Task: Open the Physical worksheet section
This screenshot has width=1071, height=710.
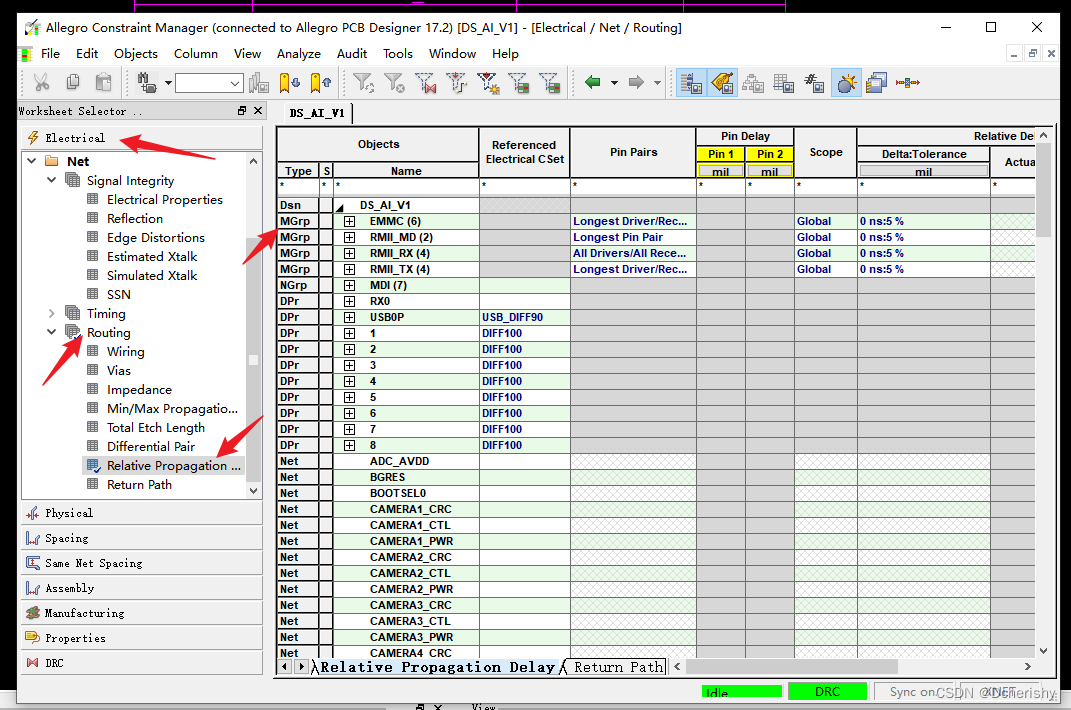Action: (142, 513)
